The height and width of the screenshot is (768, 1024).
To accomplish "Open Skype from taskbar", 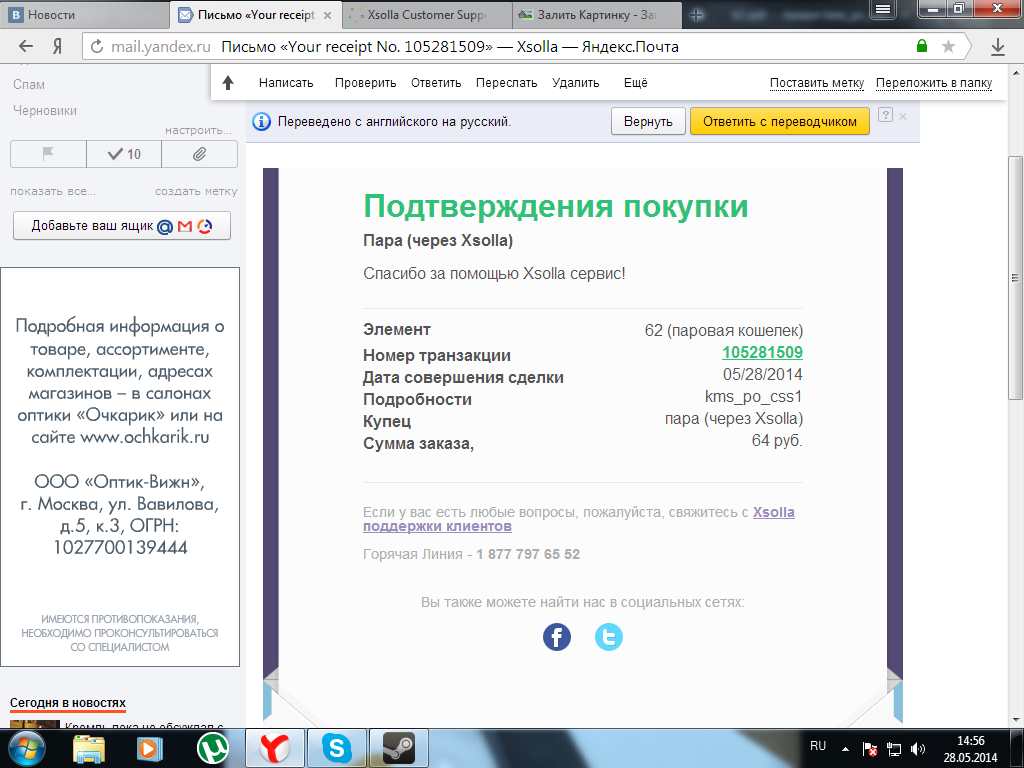I will pyautogui.click(x=337, y=748).
